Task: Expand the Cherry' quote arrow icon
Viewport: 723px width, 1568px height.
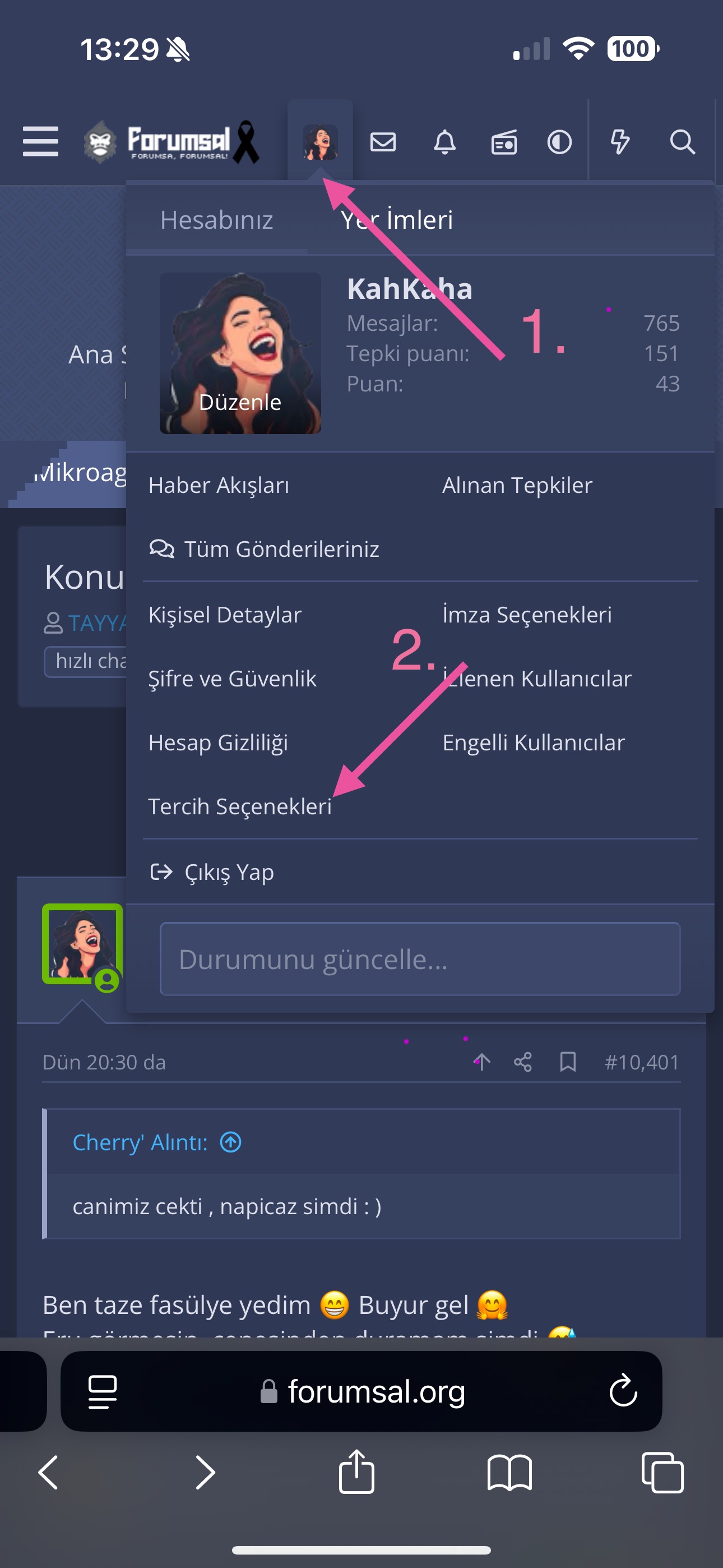Action: (231, 1142)
